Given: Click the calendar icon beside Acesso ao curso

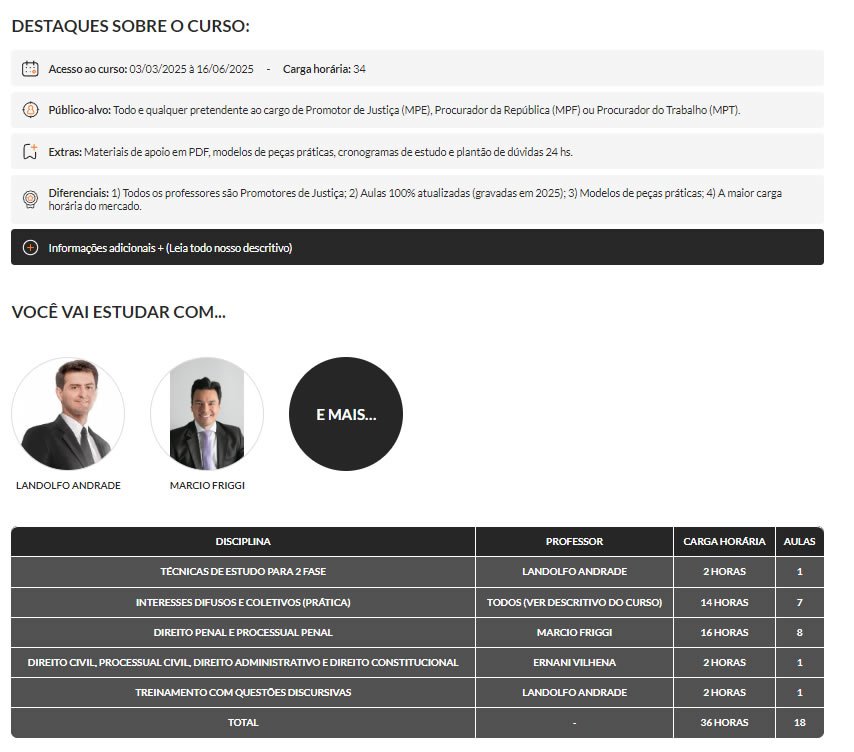Looking at the screenshot, I should point(30,69).
